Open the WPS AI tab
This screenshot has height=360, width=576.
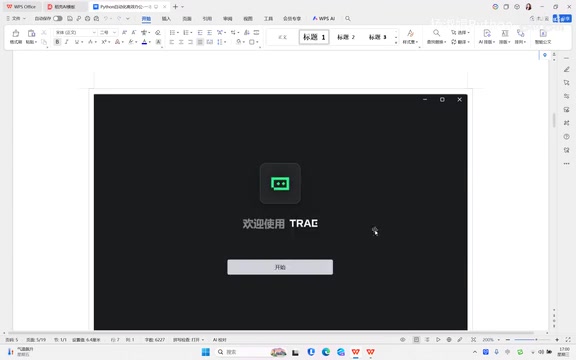click(x=324, y=18)
